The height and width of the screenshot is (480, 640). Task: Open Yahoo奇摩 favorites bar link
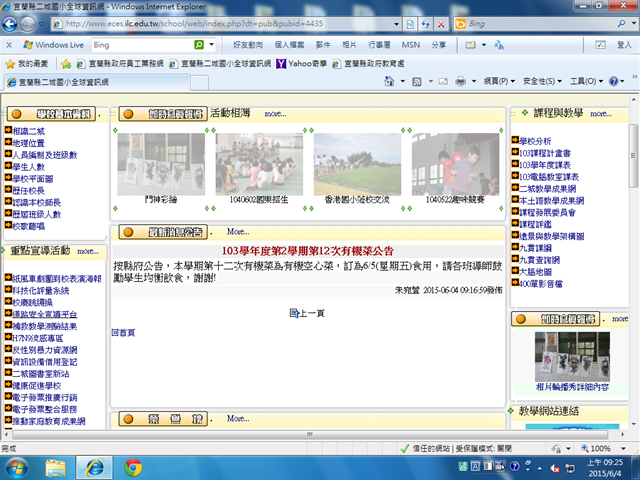pos(302,64)
